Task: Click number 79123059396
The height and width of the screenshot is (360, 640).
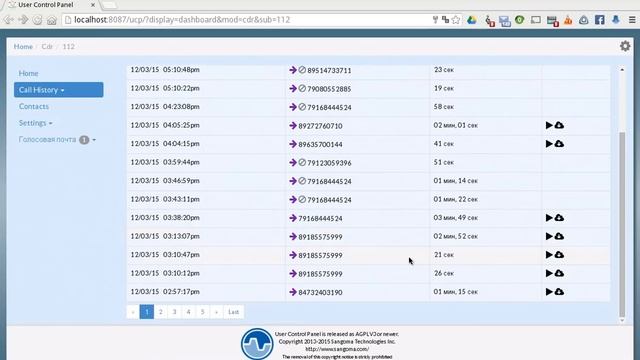Action: coord(329,163)
